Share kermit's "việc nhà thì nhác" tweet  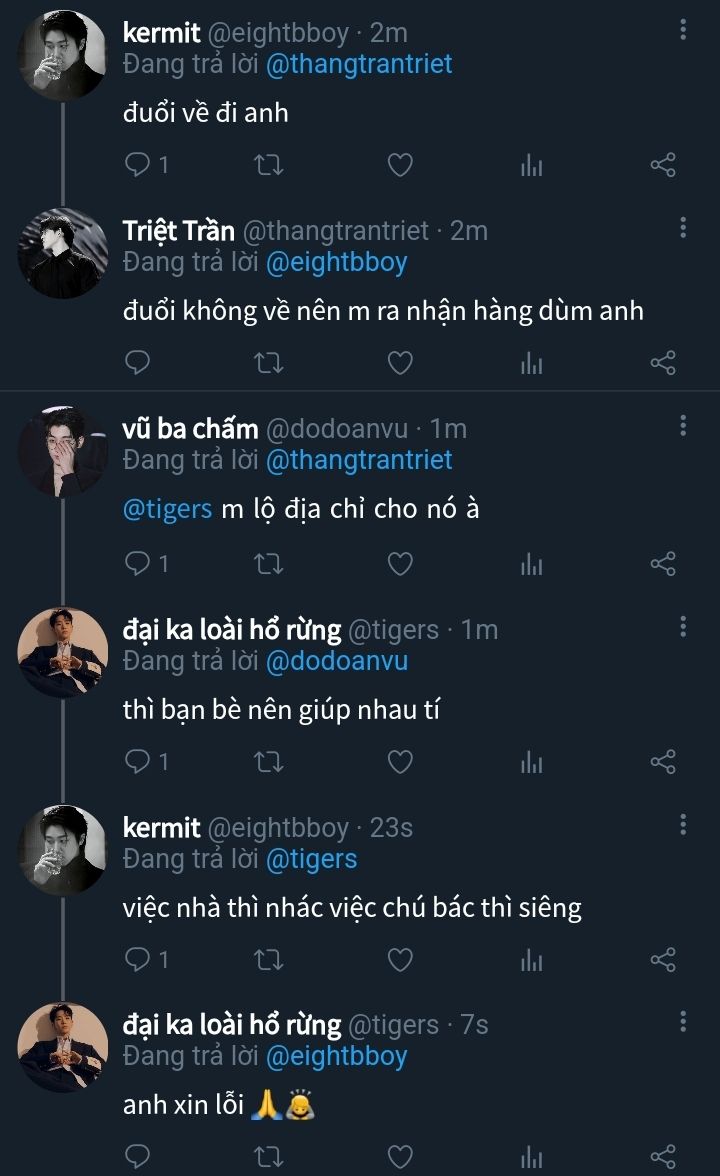click(x=663, y=961)
